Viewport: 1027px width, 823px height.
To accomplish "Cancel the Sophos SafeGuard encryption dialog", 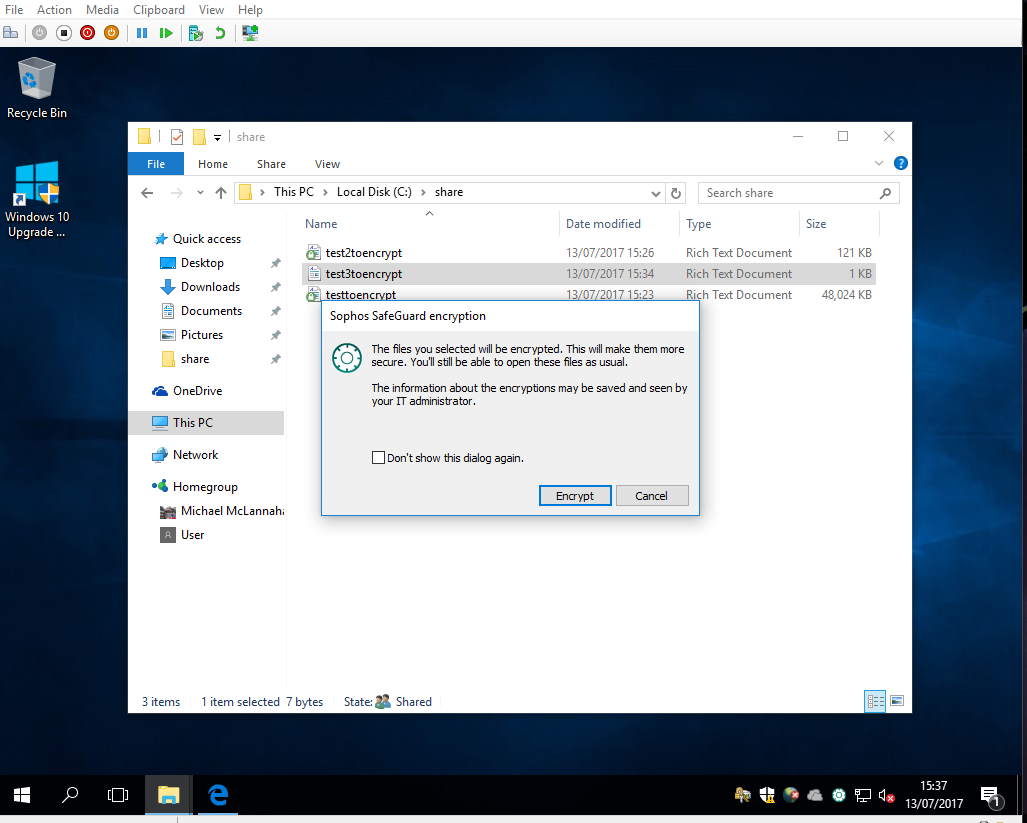I will (652, 496).
